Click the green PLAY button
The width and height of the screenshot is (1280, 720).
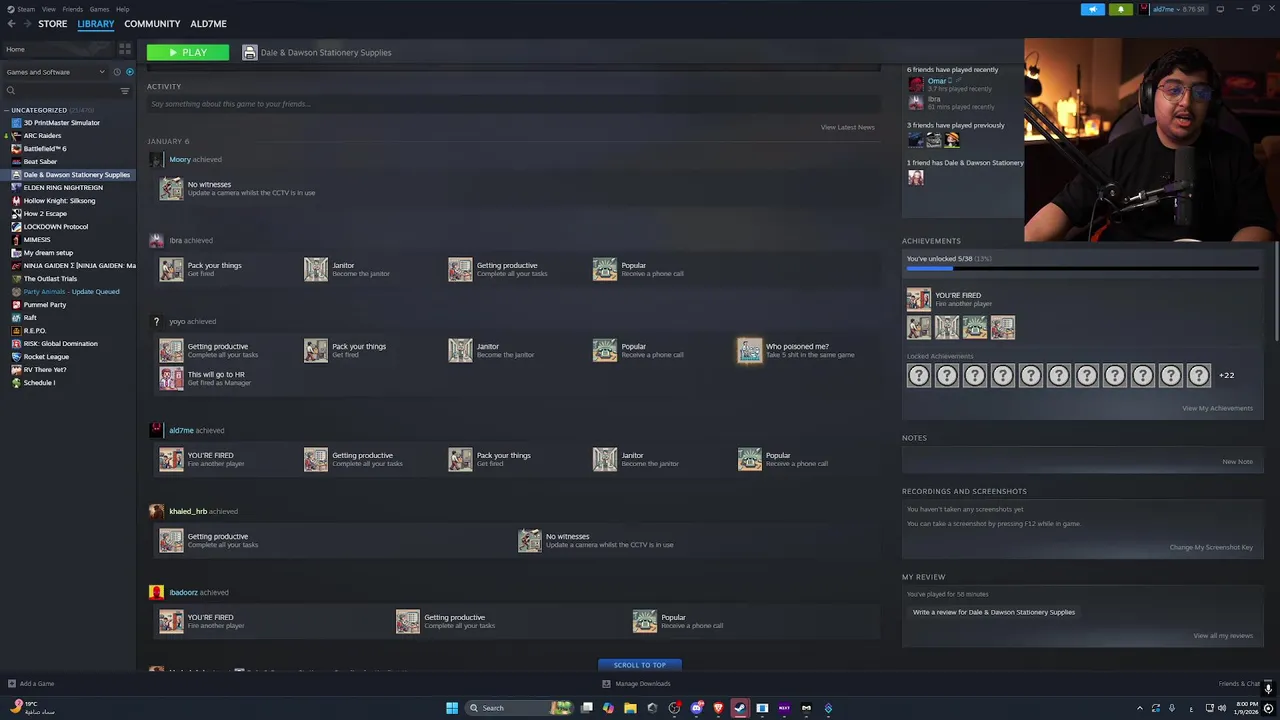click(x=187, y=52)
